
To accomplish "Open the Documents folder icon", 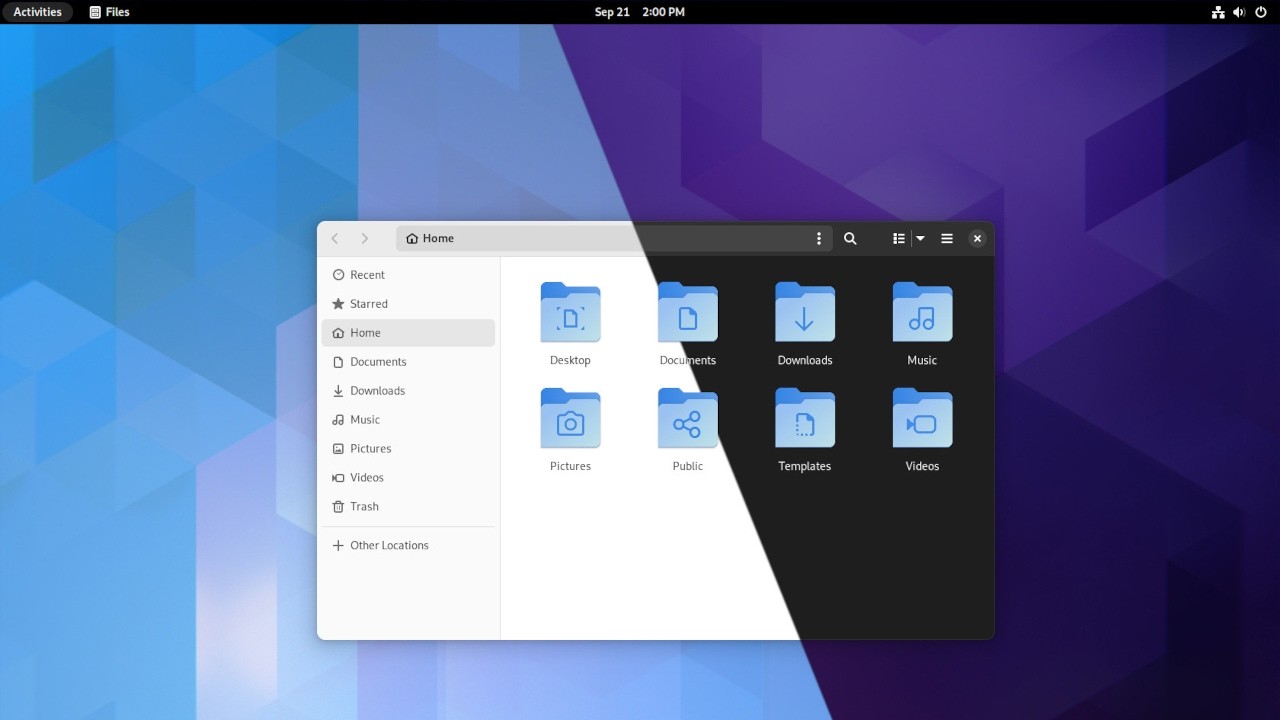I will pyautogui.click(x=688, y=312).
